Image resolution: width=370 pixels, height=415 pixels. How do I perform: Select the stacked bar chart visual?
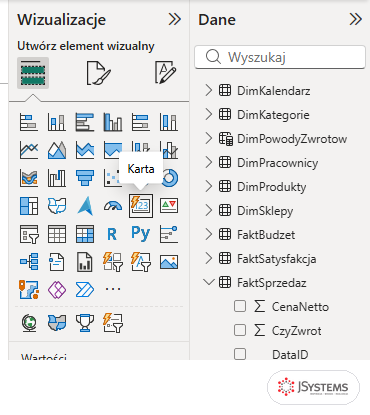[x=29, y=122]
